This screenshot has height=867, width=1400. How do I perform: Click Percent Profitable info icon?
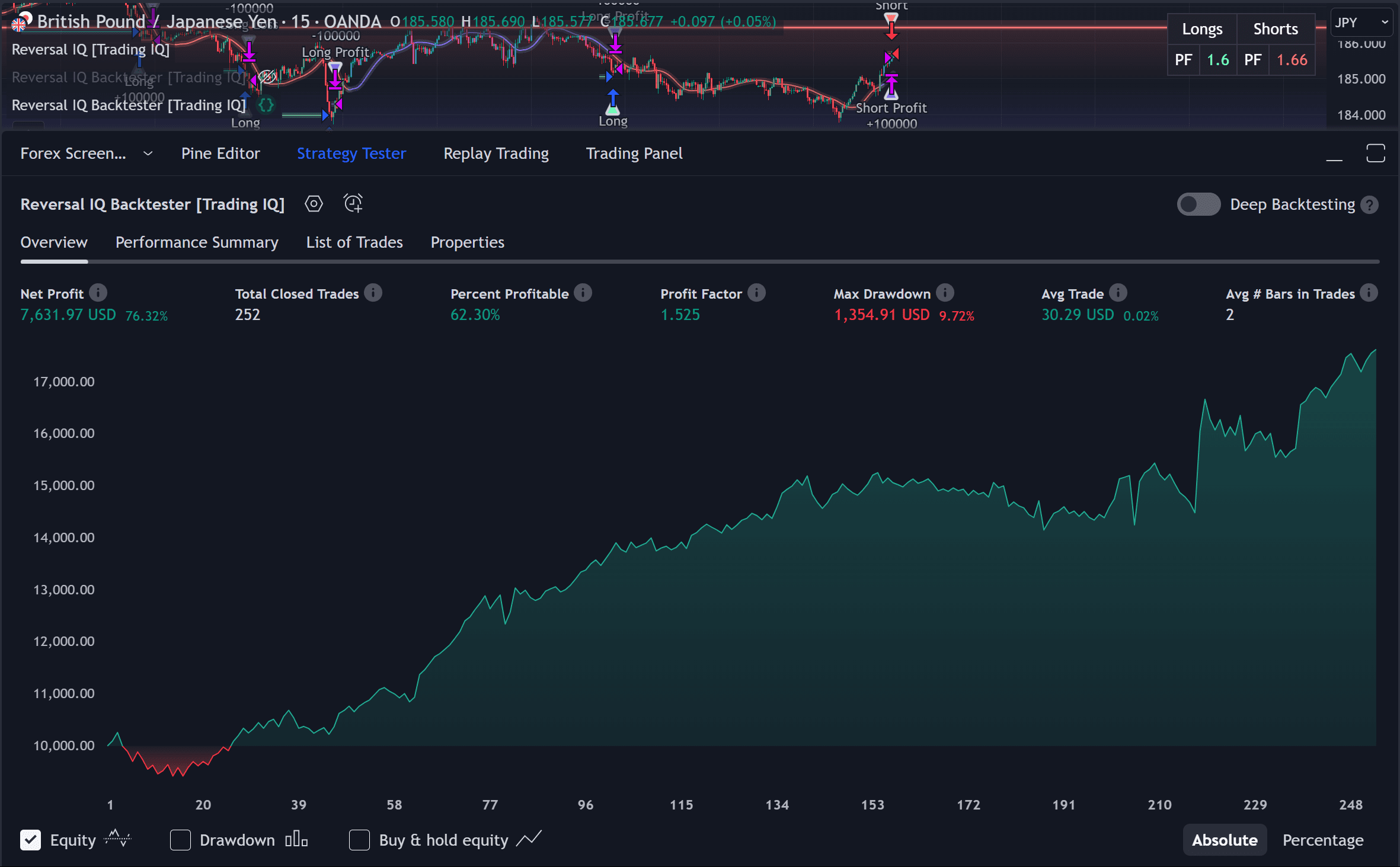pyautogui.click(x=583, y=293)
